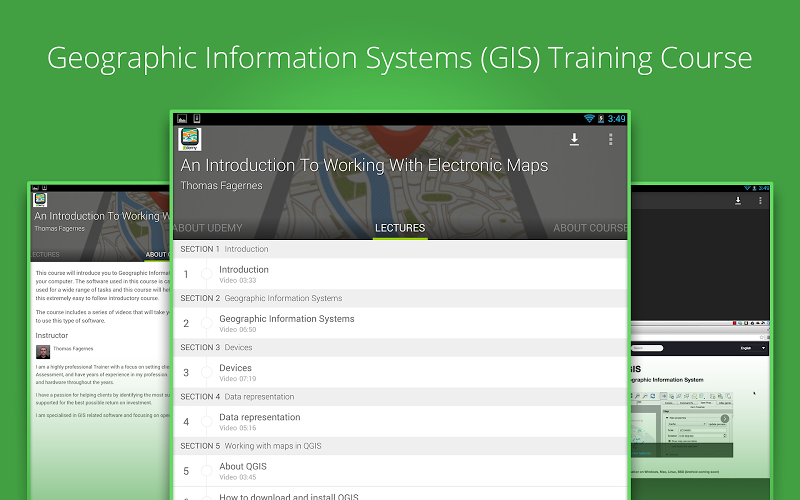Open lecture 4 Data representation
Screen dimensions: 800x500
[400, 421]
